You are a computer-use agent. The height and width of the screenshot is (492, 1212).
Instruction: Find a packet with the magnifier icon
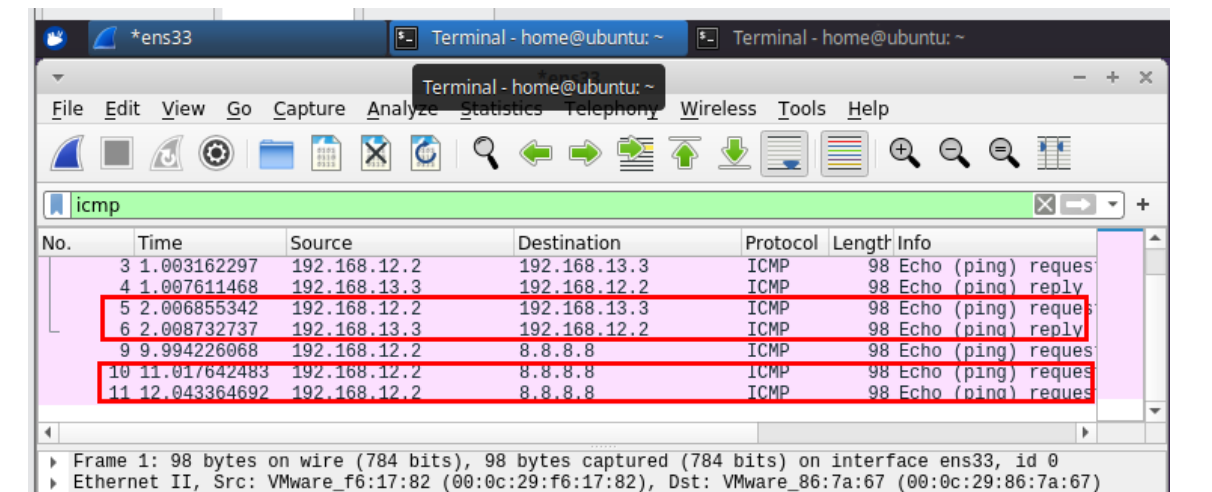[486, 153]
